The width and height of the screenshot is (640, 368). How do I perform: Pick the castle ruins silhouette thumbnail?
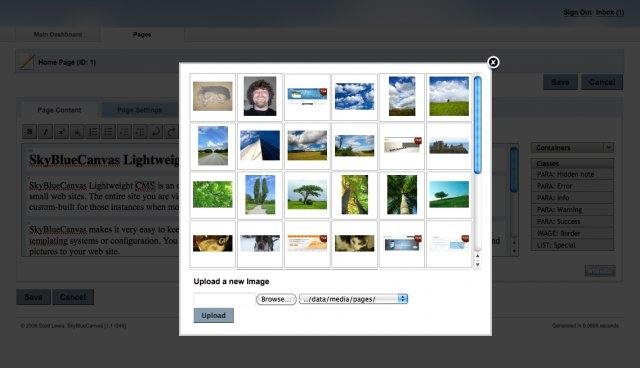click(449, 146)
